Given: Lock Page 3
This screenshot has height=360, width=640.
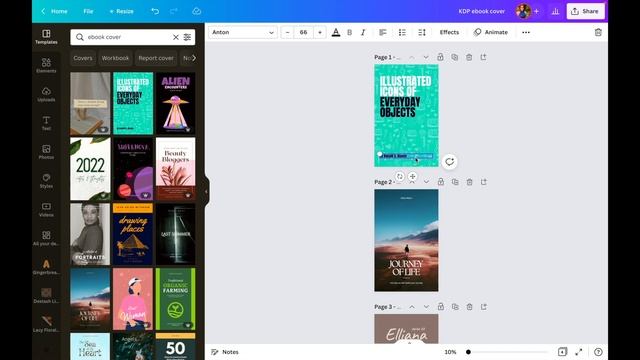Looking at the screenshot, I should point(440,307).
